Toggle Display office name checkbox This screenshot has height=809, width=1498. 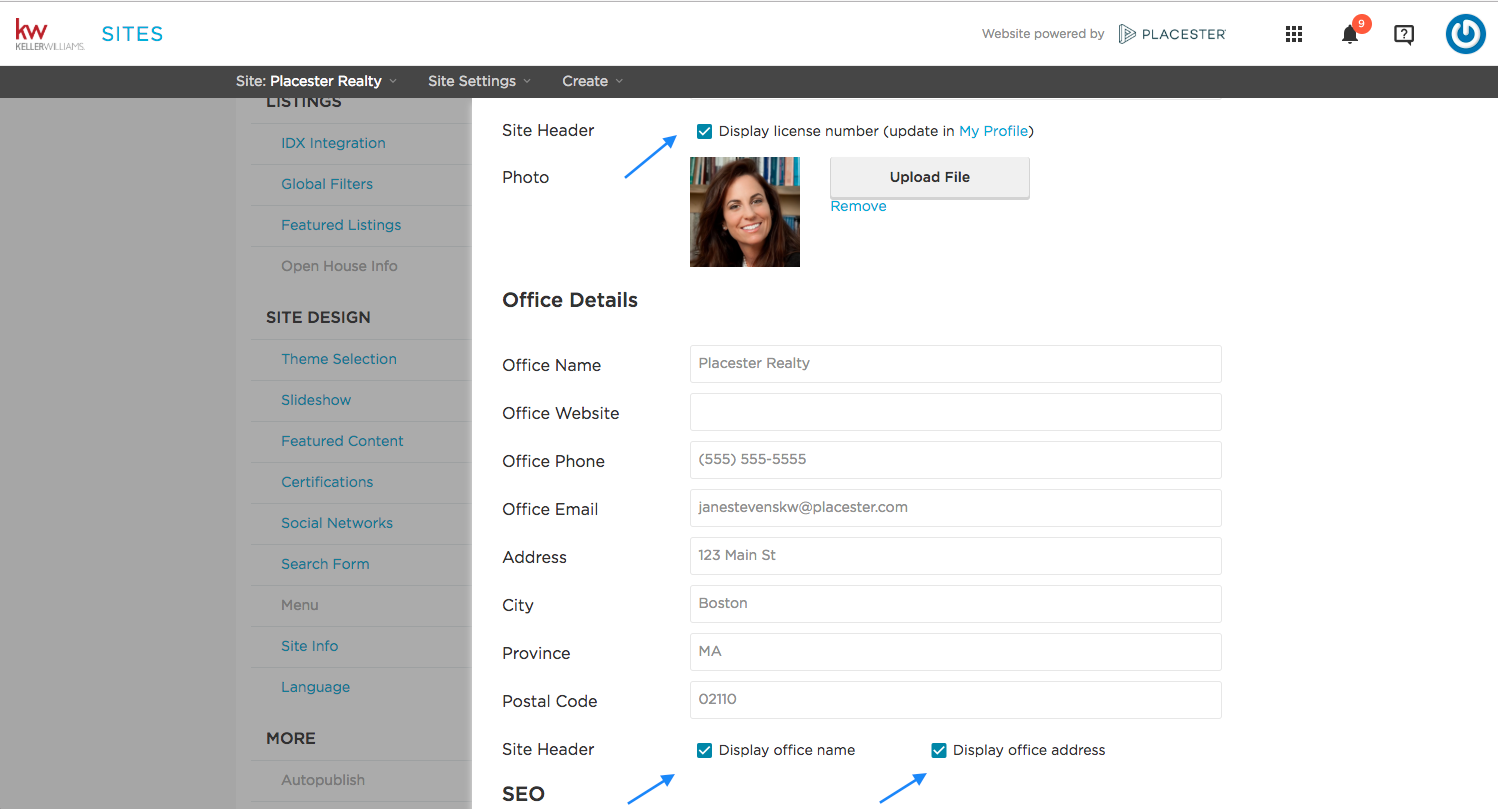[705, 750]
